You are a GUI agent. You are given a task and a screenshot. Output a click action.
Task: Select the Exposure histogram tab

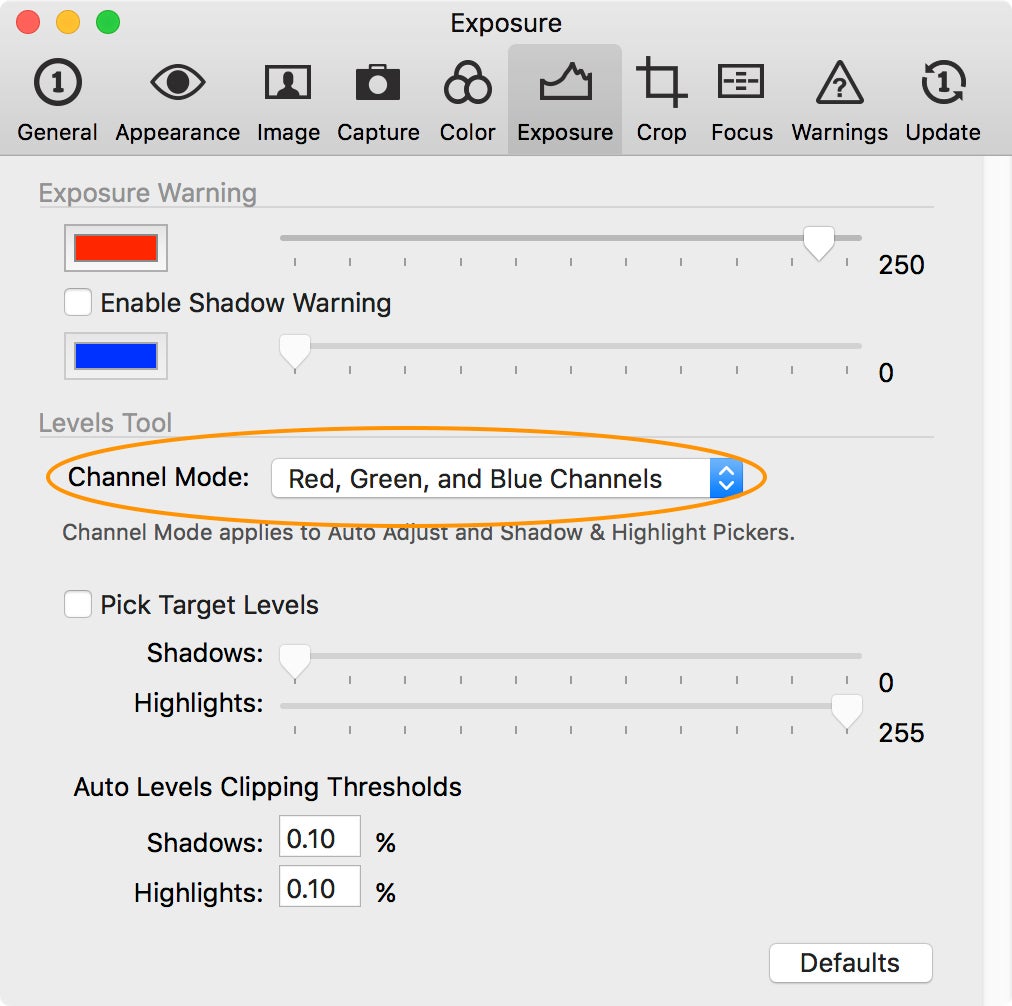(x=565, y=100)
